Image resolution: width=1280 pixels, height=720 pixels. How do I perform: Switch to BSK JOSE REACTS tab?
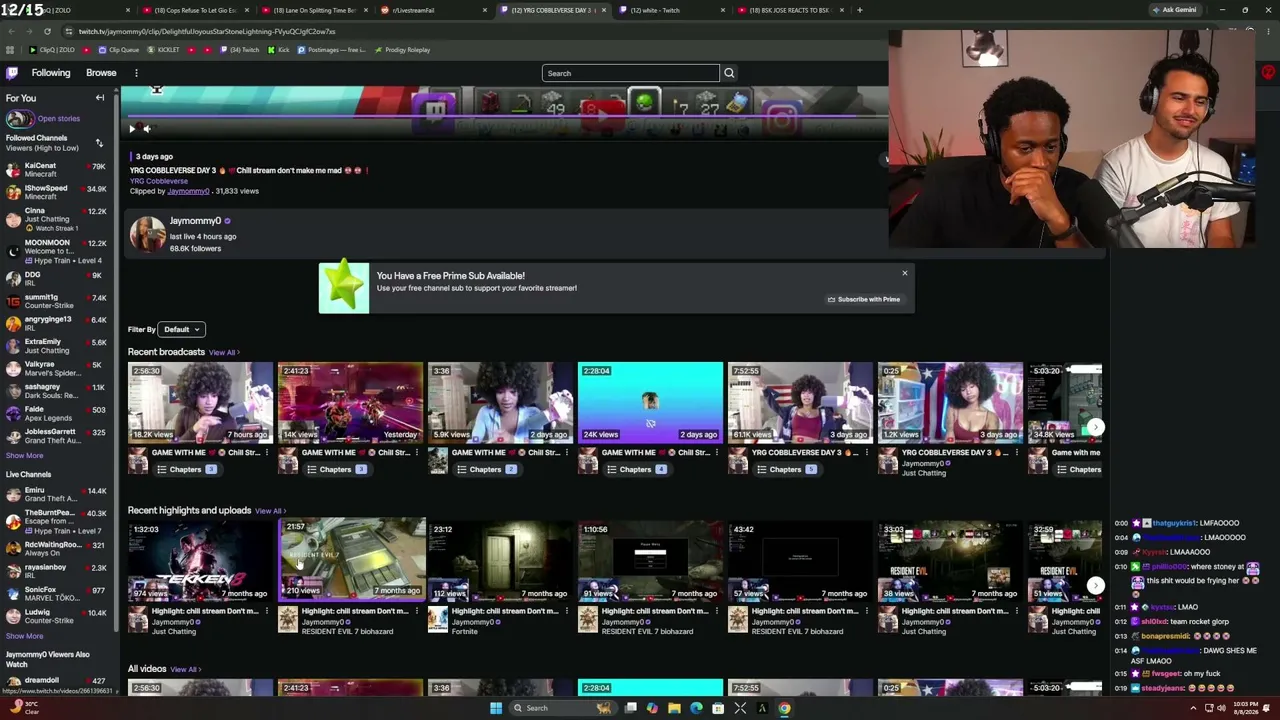(789, 10)
